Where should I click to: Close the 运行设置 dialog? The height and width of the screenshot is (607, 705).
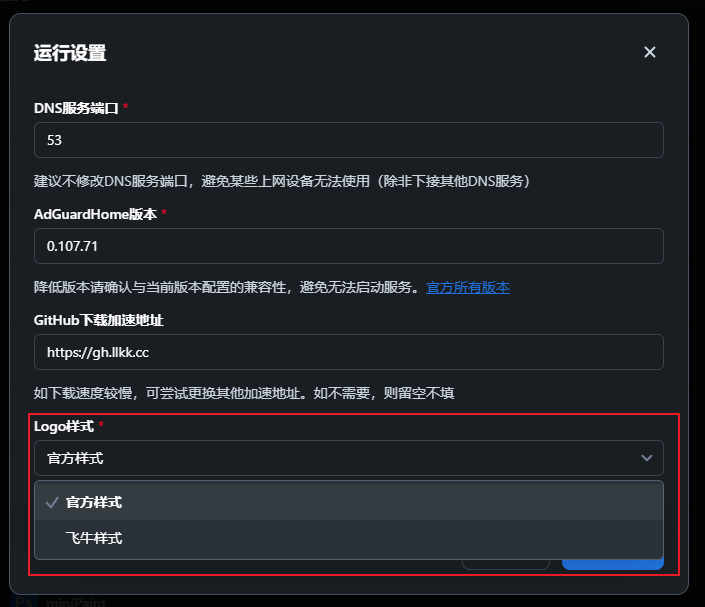(x=650, y=52)
